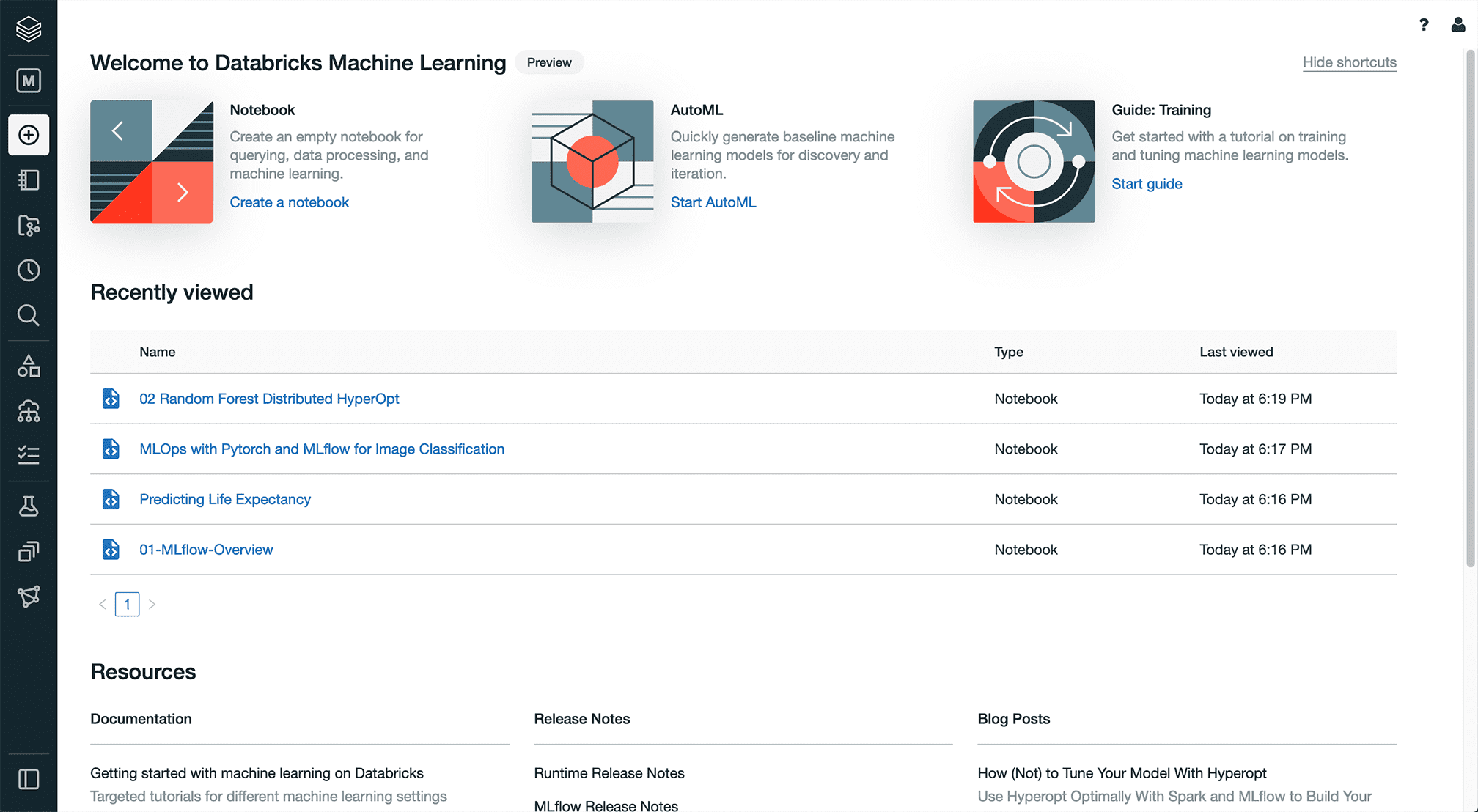Click the Databricks logo in sidebar
This screenshot has width=1478, height=812.
pos(29,29)
